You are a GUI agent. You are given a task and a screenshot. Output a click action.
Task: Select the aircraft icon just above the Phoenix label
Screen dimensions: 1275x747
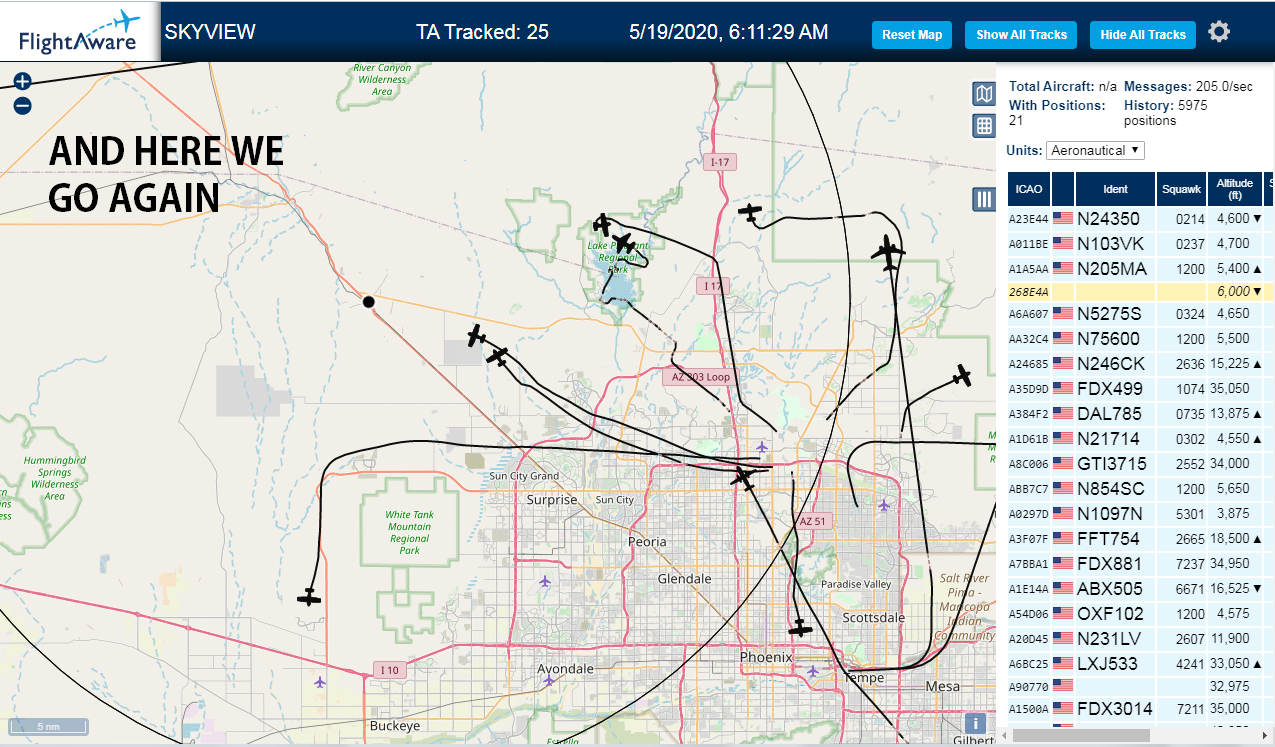click(800, 628)
